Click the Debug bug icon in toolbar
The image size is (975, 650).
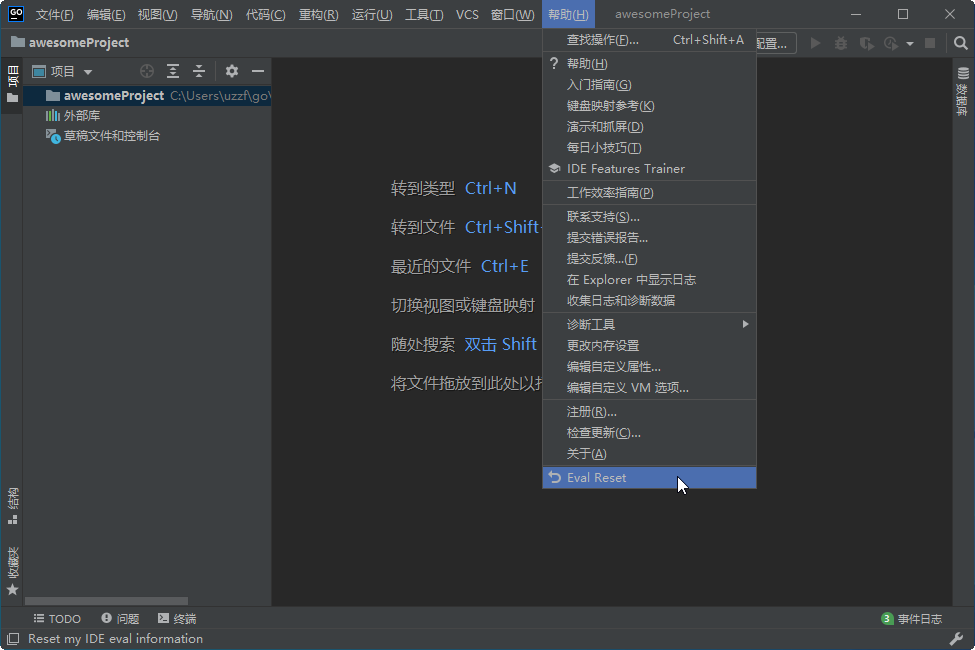click(841, 43)
